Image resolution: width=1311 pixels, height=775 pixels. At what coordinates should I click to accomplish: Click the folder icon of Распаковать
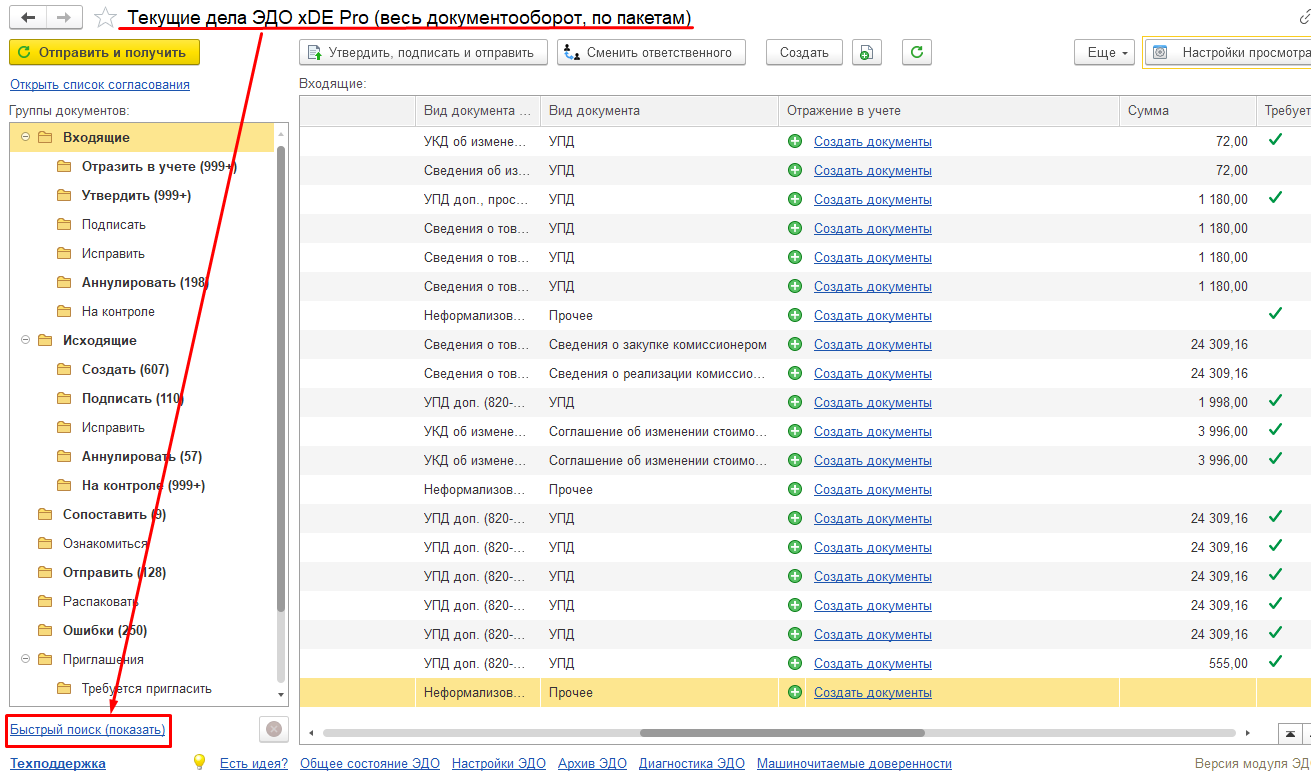[44, 601]
